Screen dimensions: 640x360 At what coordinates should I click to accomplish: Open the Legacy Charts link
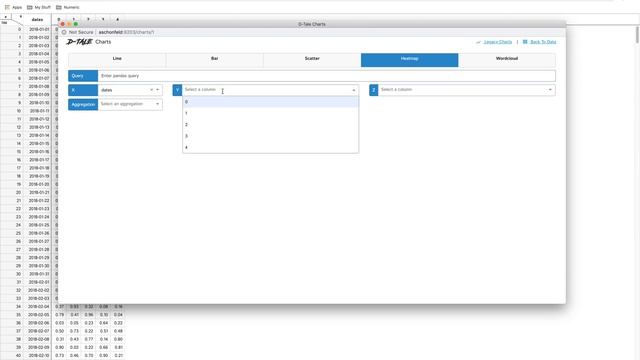pos(498,42)
